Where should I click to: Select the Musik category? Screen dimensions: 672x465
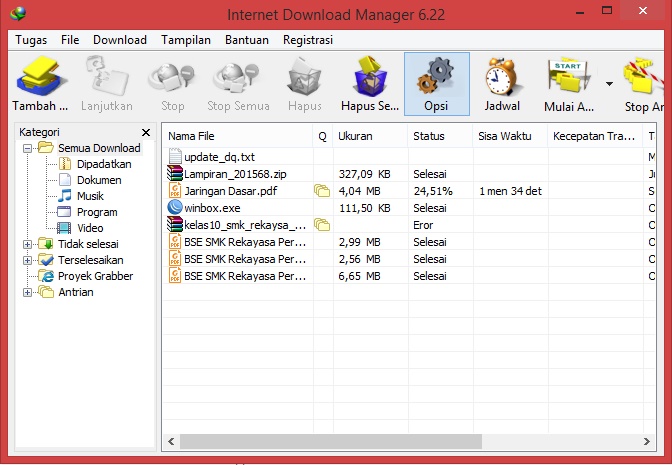90,196
